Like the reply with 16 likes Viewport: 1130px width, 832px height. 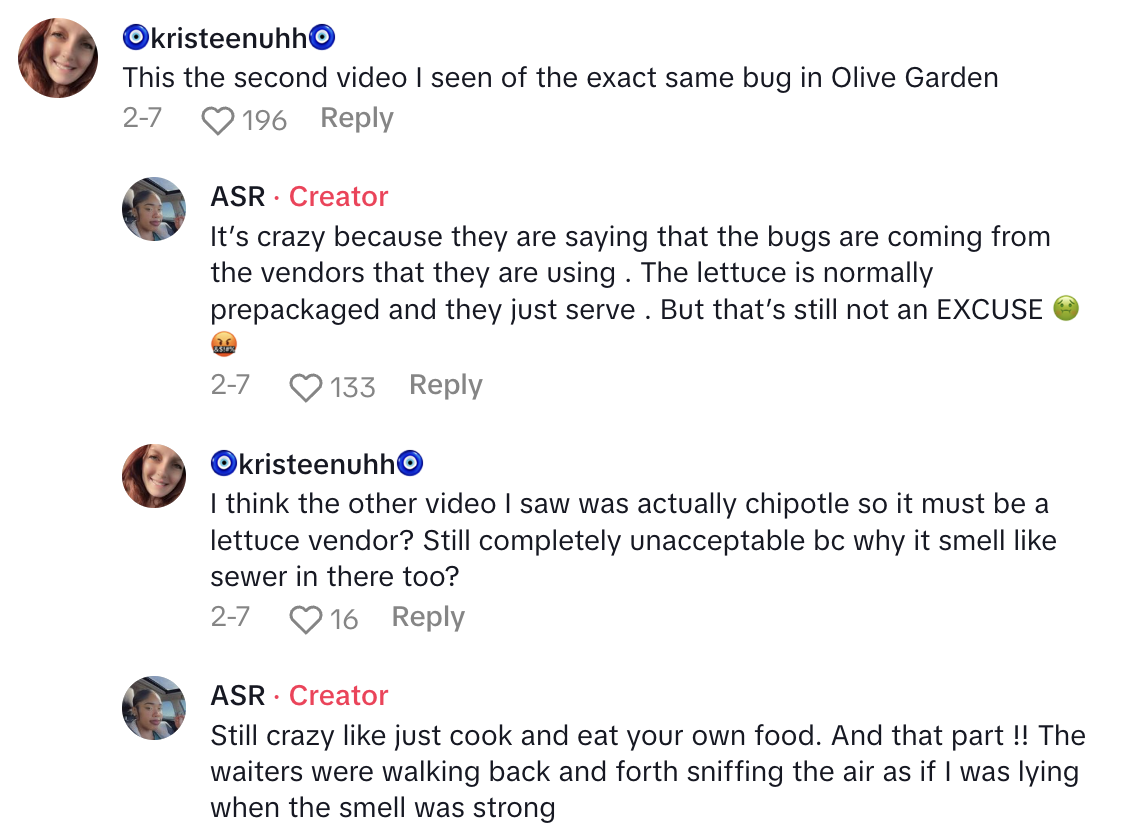pos(305,620)
